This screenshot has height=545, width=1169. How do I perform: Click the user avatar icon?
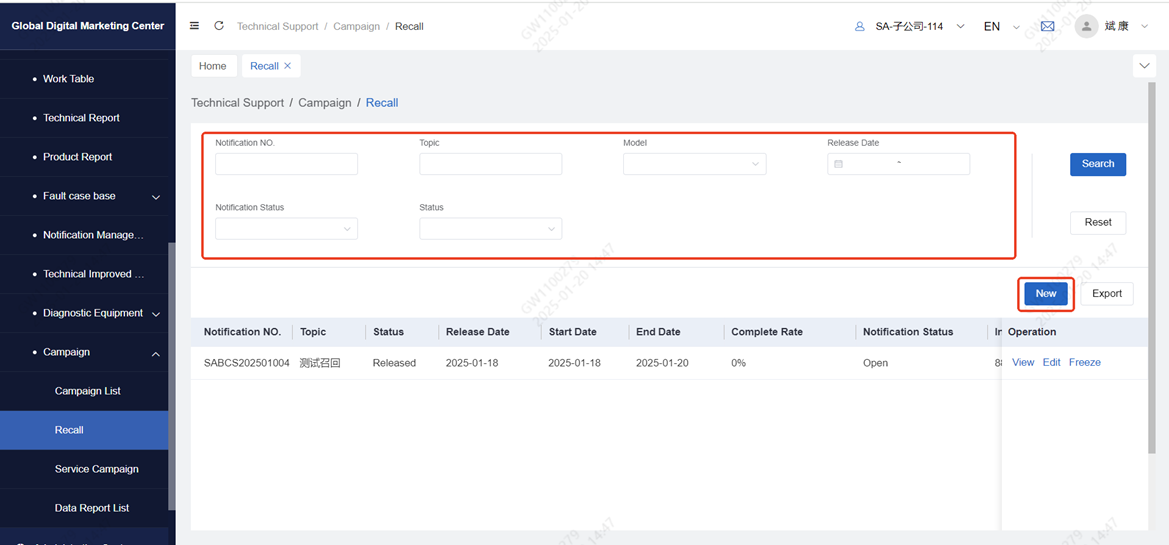pos(1086,26)
